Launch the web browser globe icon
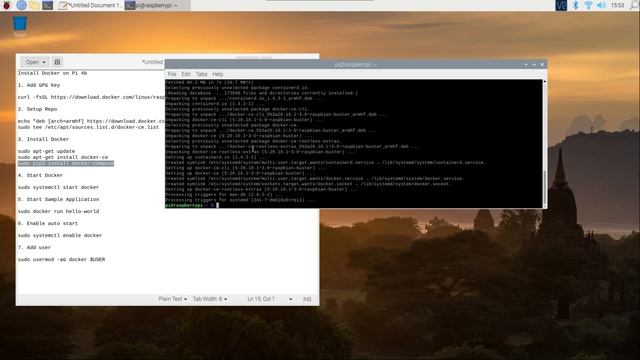The image size is (640, 360). [x=21, y=5]
